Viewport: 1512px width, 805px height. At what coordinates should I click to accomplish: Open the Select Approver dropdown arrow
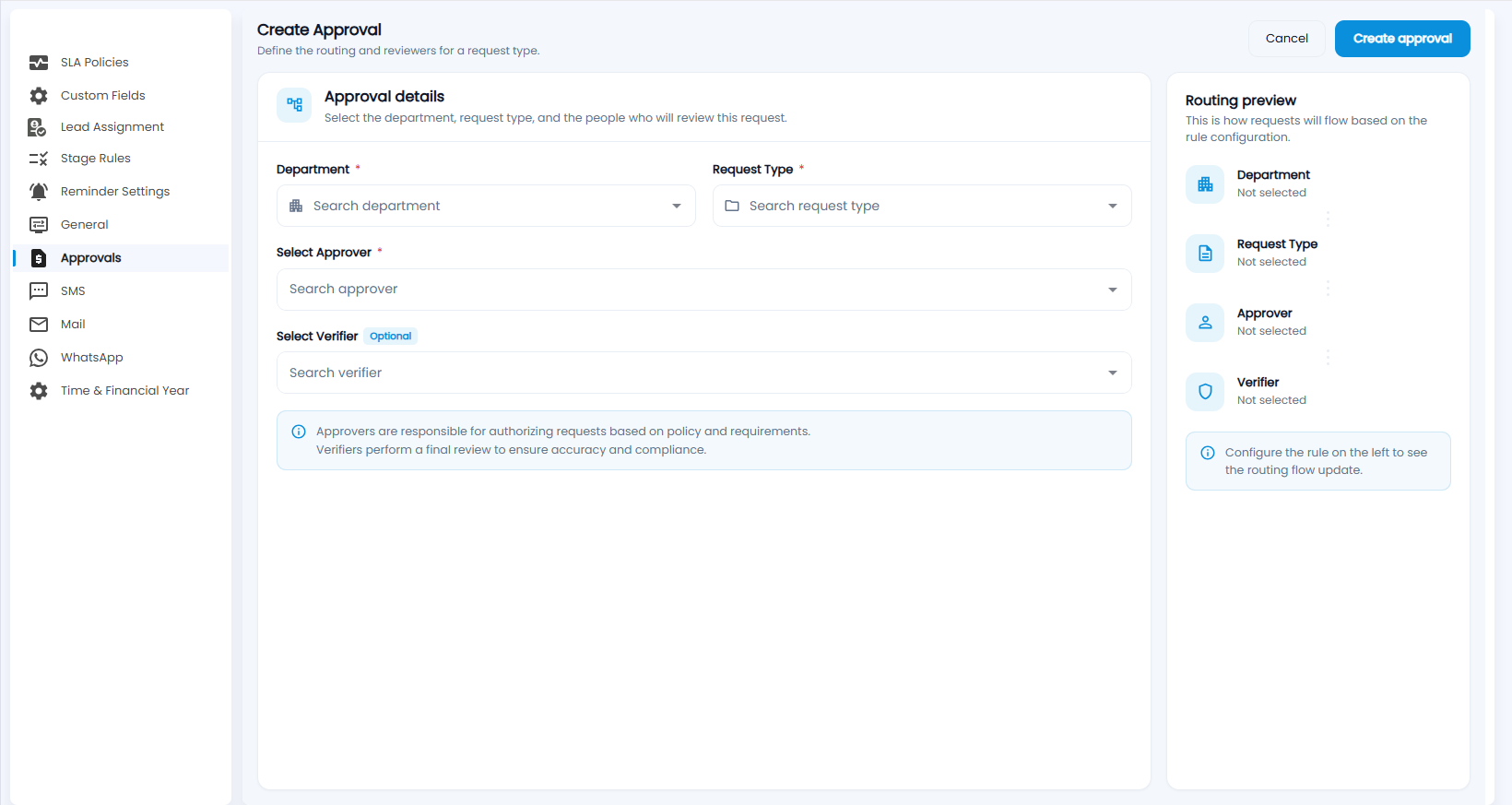(1113, 290)
